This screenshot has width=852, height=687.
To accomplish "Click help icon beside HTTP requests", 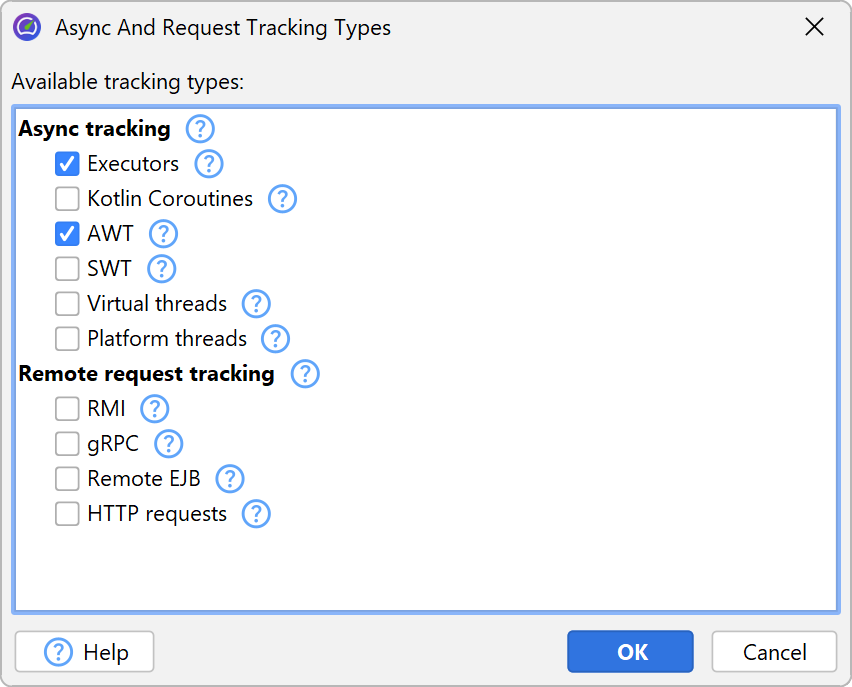I will pyautogui.click(x=257, y=514).
